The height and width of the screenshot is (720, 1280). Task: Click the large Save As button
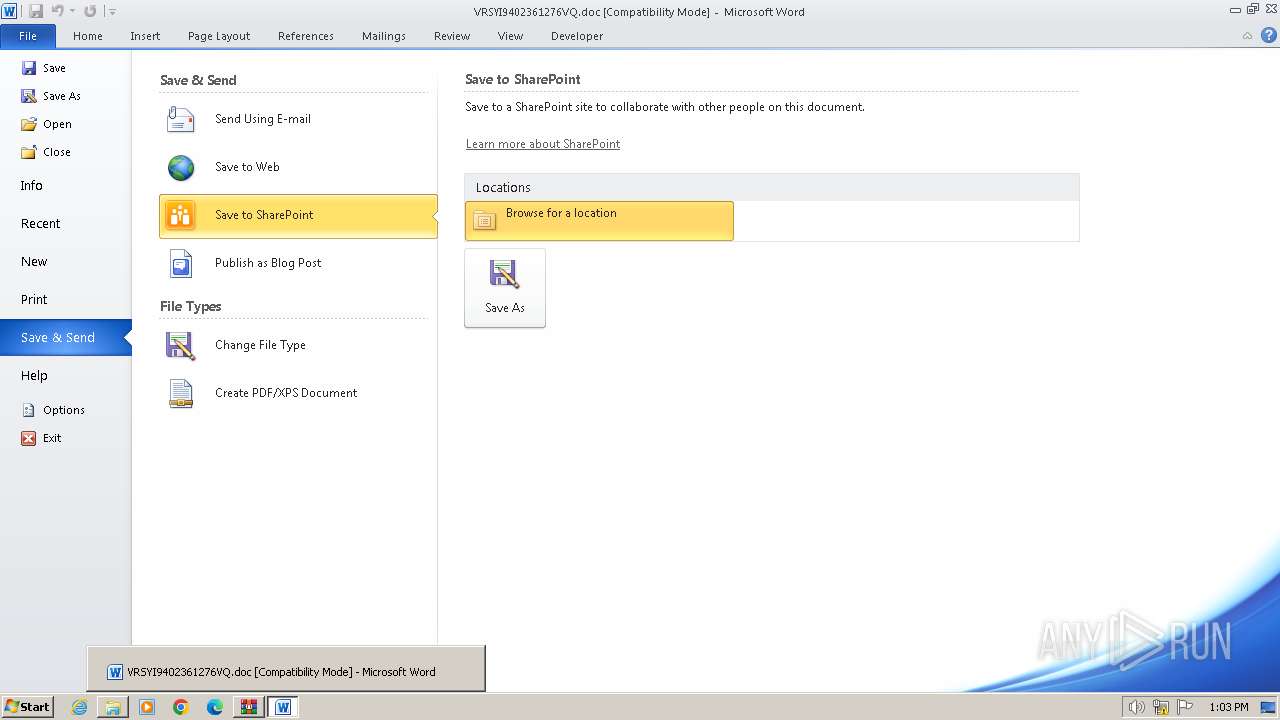(505, 288)
